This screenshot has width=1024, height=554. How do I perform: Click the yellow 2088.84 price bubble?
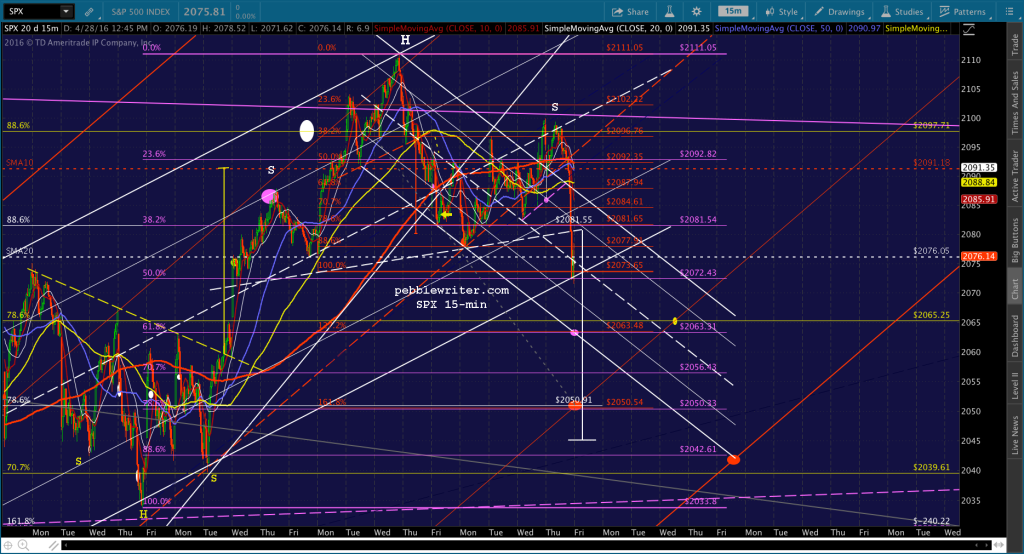pyautogui.click(x=979, y=182)
